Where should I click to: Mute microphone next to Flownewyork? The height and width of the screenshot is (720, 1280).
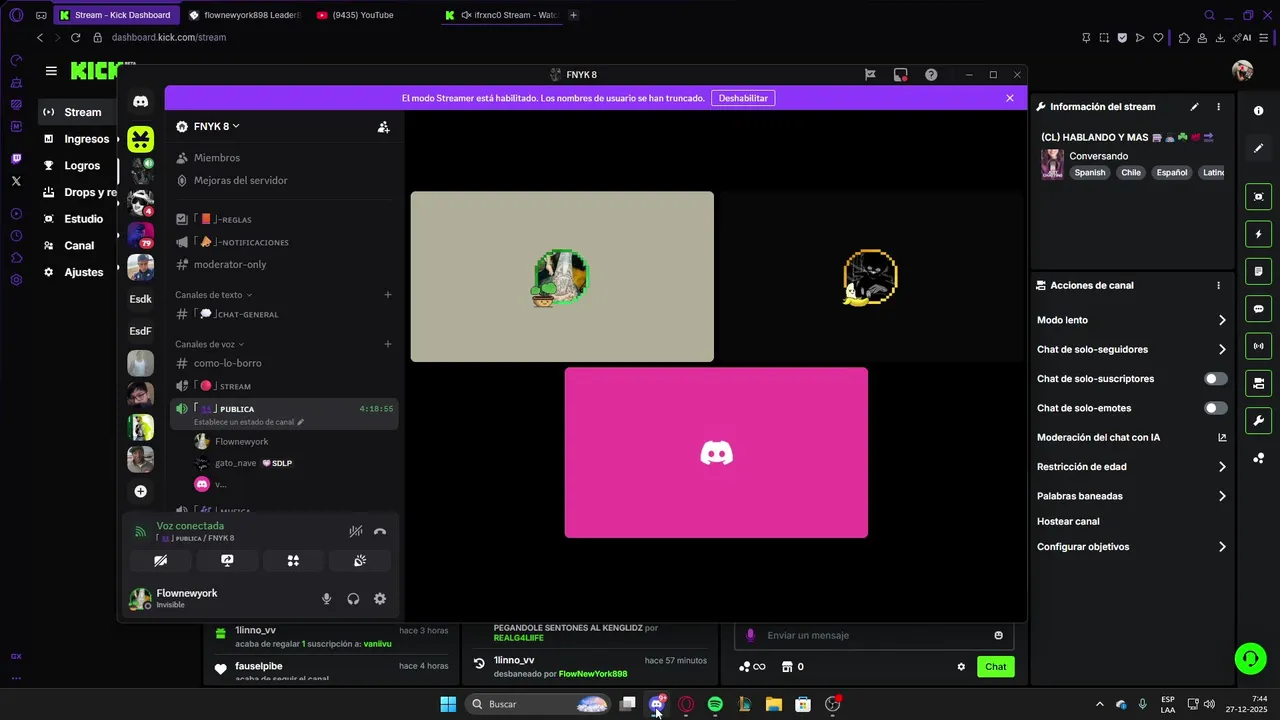tap(326, 599)
